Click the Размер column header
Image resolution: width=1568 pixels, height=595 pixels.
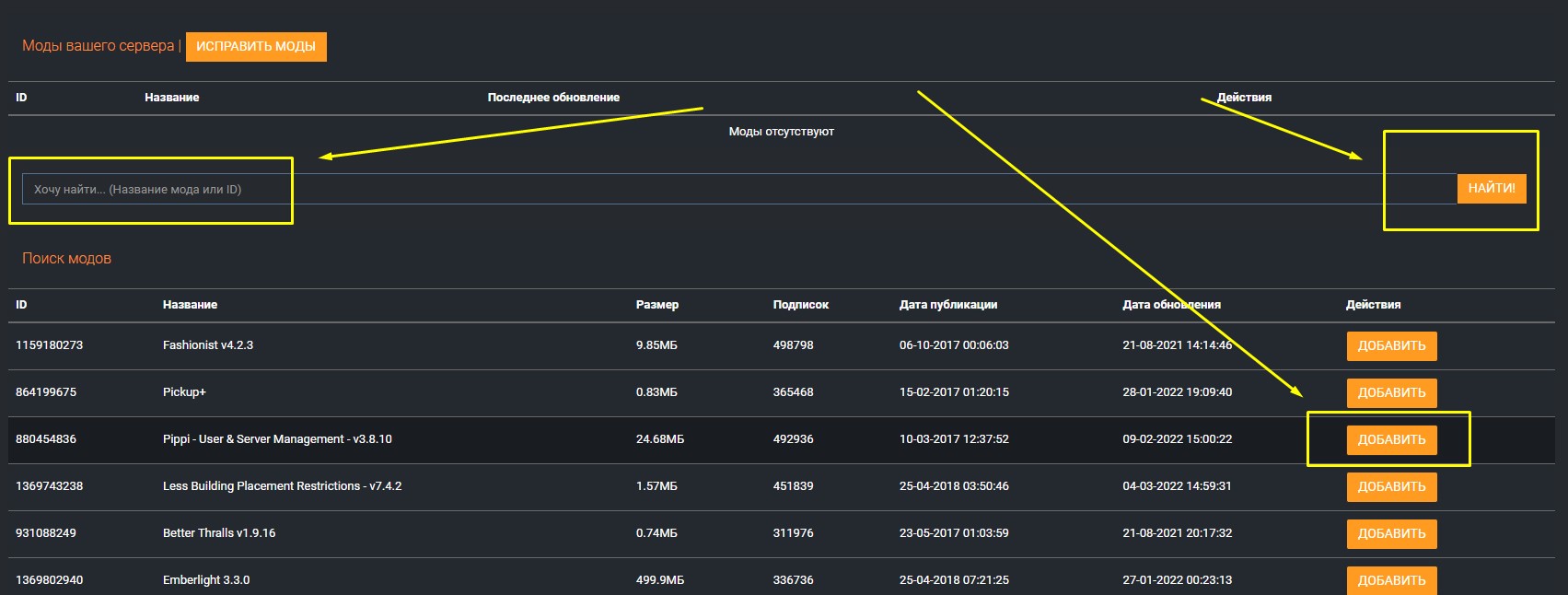click(x=656, y=305)
